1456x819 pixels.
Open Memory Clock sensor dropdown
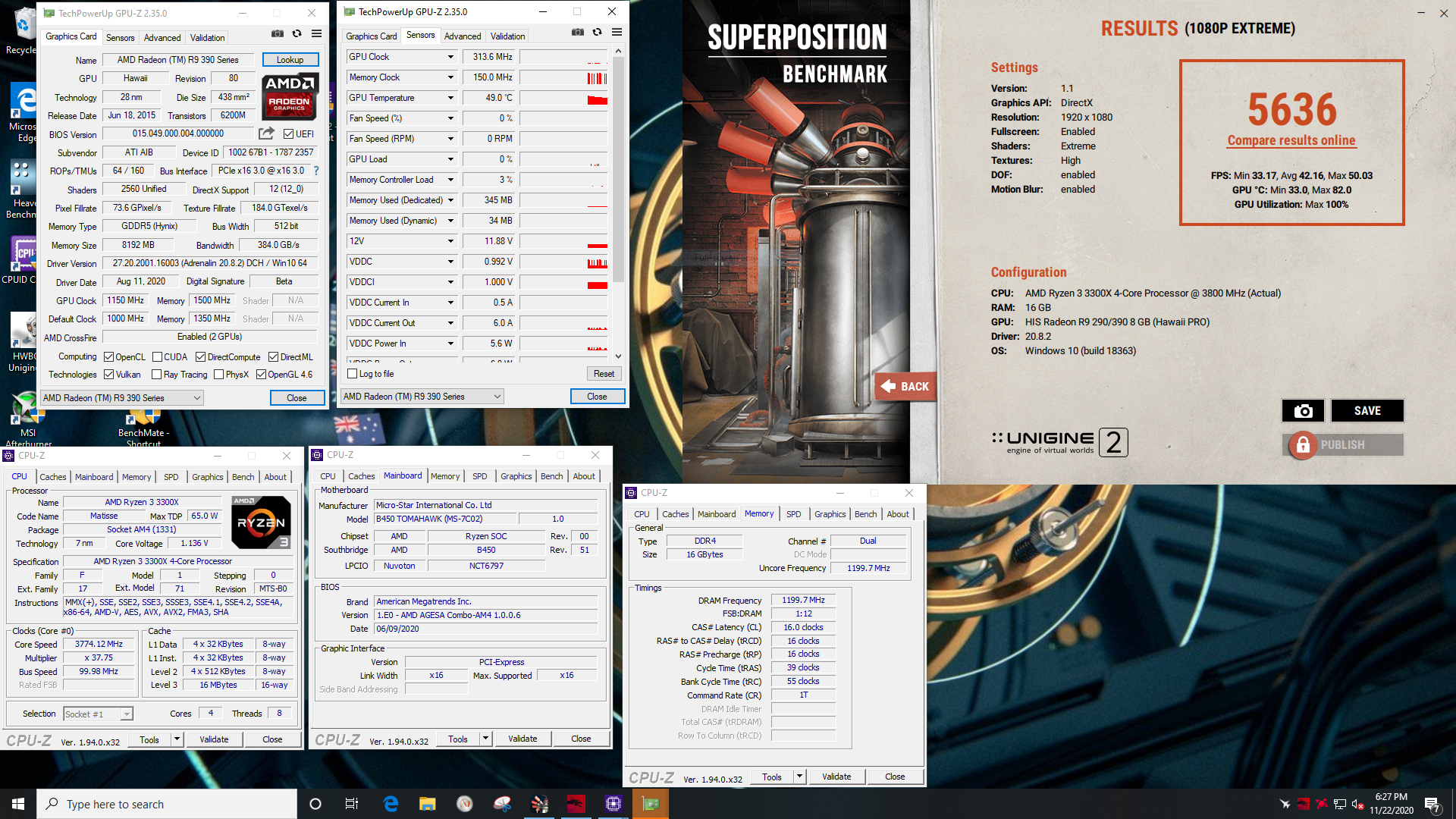pos(450,77)
